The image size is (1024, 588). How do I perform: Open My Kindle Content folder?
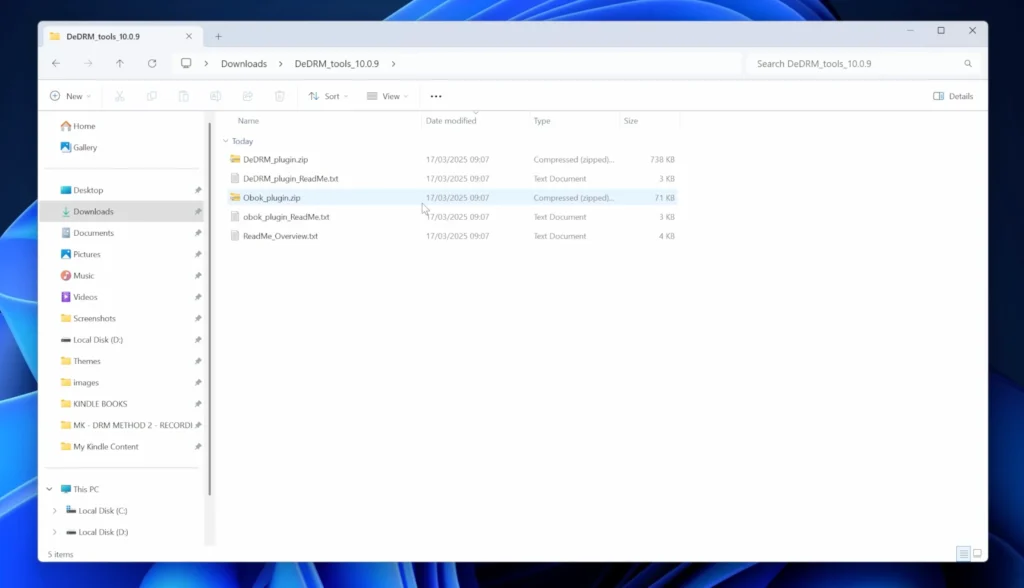click(105, 446)
